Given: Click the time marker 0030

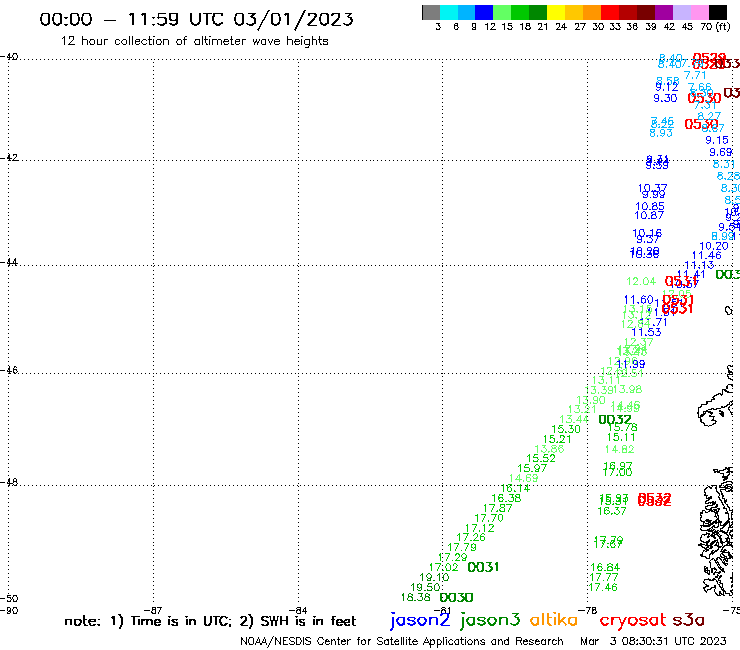Looking at the screenshot, I should coord(456,598).
